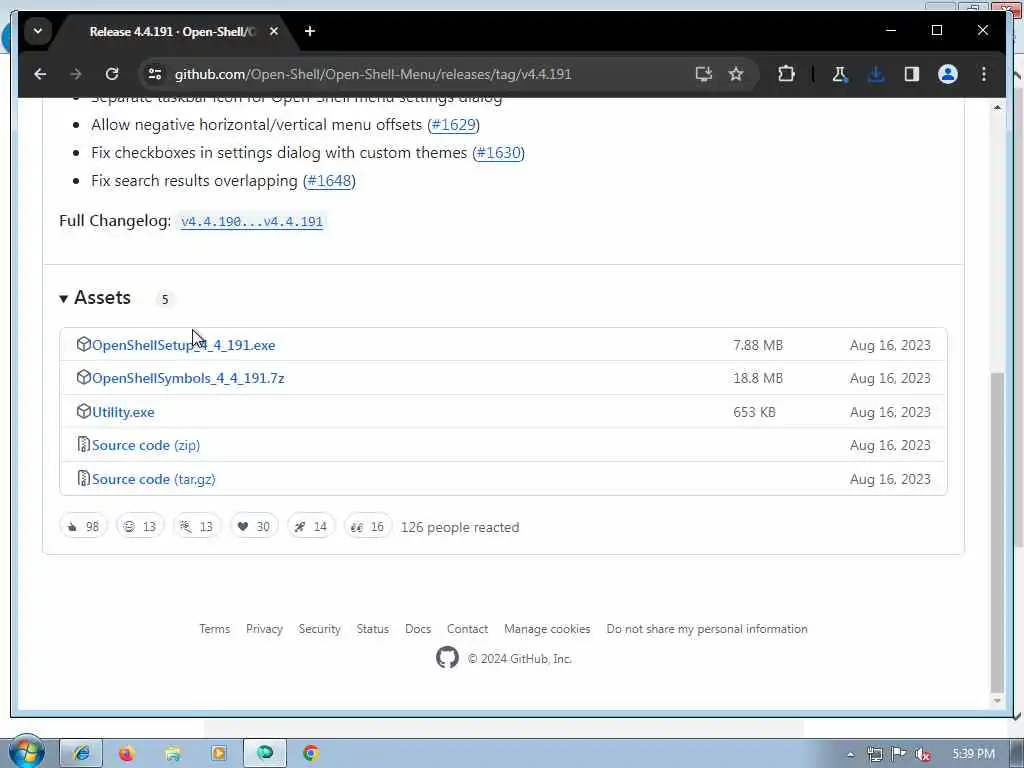Click the address bar URL
This screenshot has width=1024, height=768.
pos(373,74)
